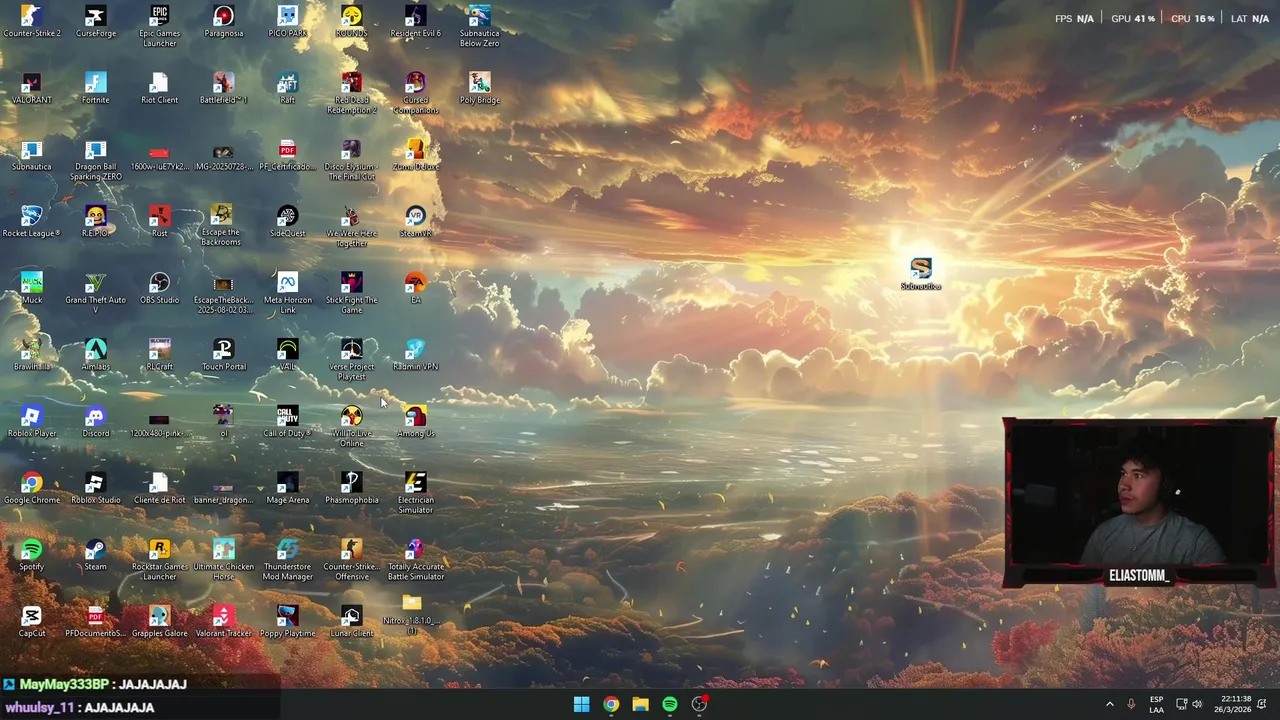
Task: Click the Radmin VPN icon
Action: [x=415, y=355]
